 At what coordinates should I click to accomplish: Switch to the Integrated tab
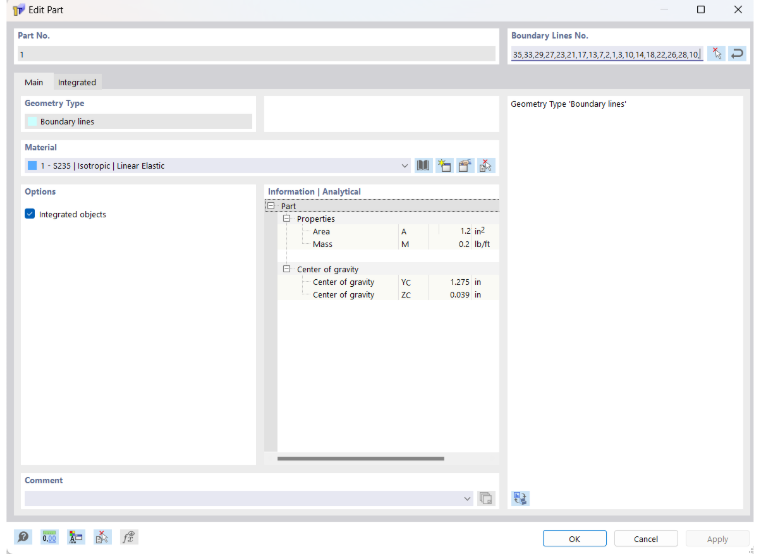77,82
